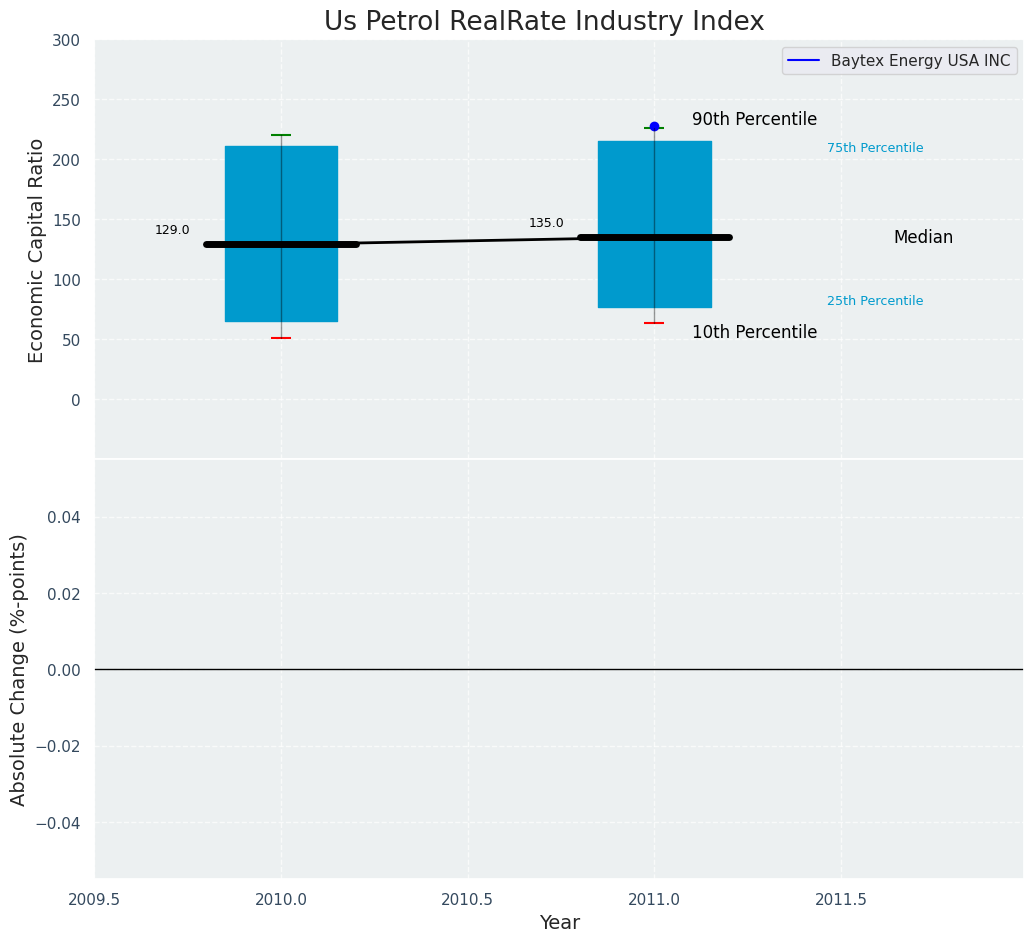Click the blue Baytex data point marker
Viewport: 1034px width, 942px height.
coord(654,126)
